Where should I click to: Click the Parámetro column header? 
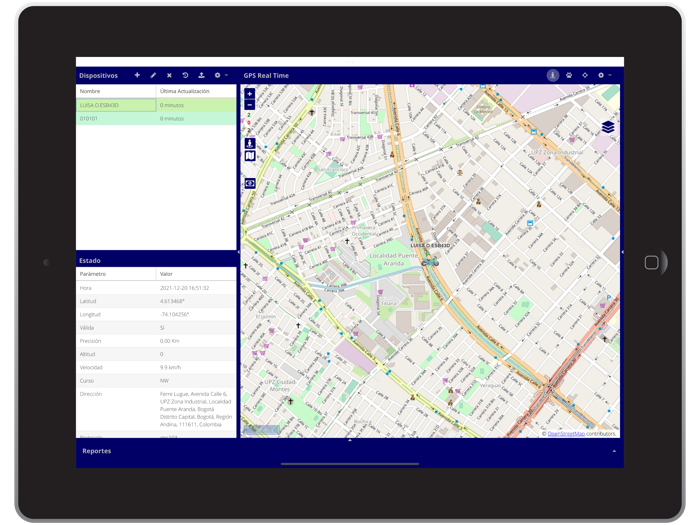coord(116,274)
